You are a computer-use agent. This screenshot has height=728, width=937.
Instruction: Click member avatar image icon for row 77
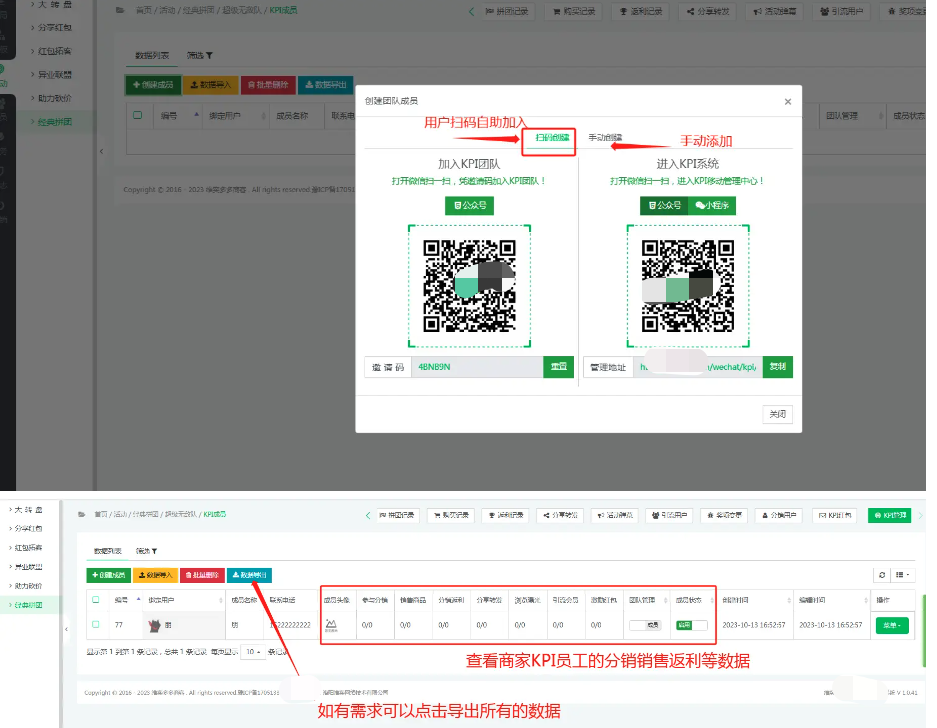point(331,625)
